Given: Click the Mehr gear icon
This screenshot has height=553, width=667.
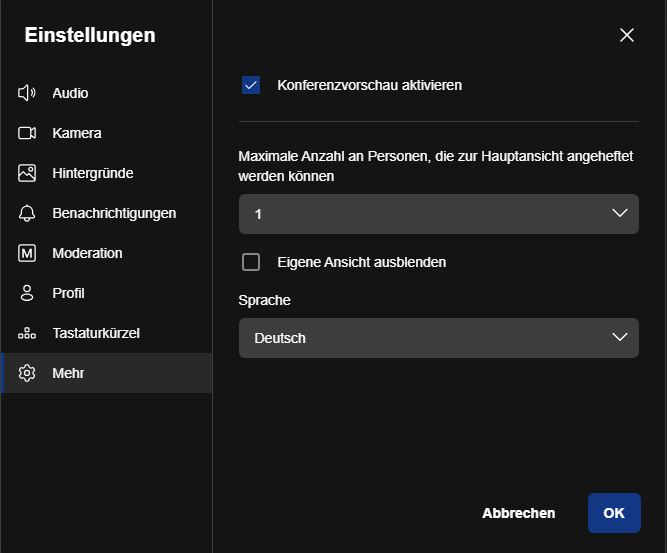Looking at the screenshot, I should 27,373.
